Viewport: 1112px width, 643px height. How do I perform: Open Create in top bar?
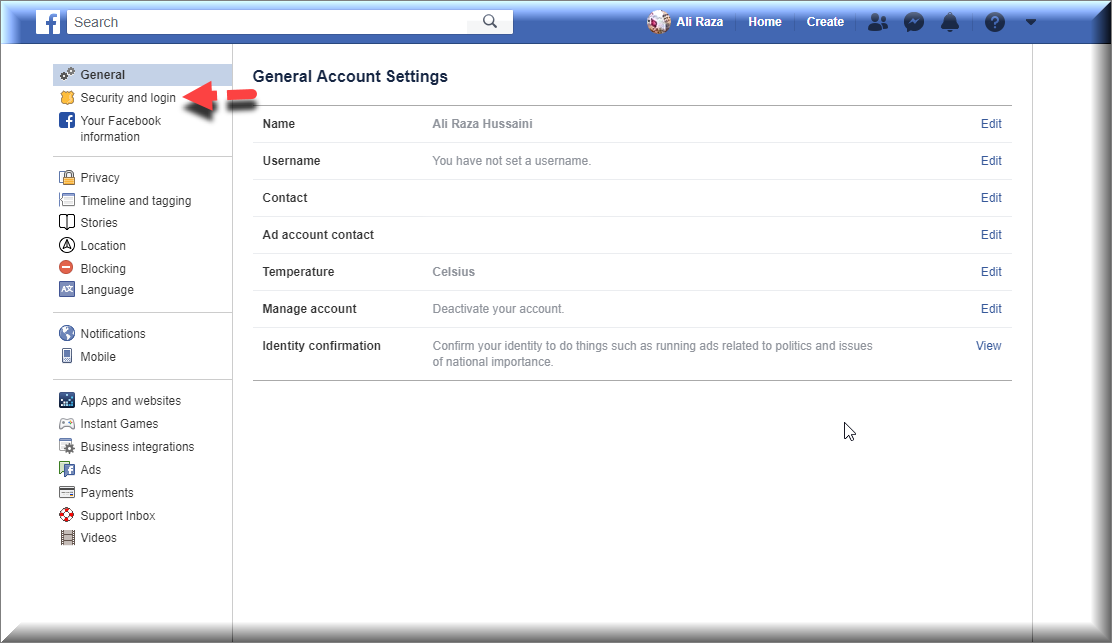pyautogui.click(x=825, y=22)
